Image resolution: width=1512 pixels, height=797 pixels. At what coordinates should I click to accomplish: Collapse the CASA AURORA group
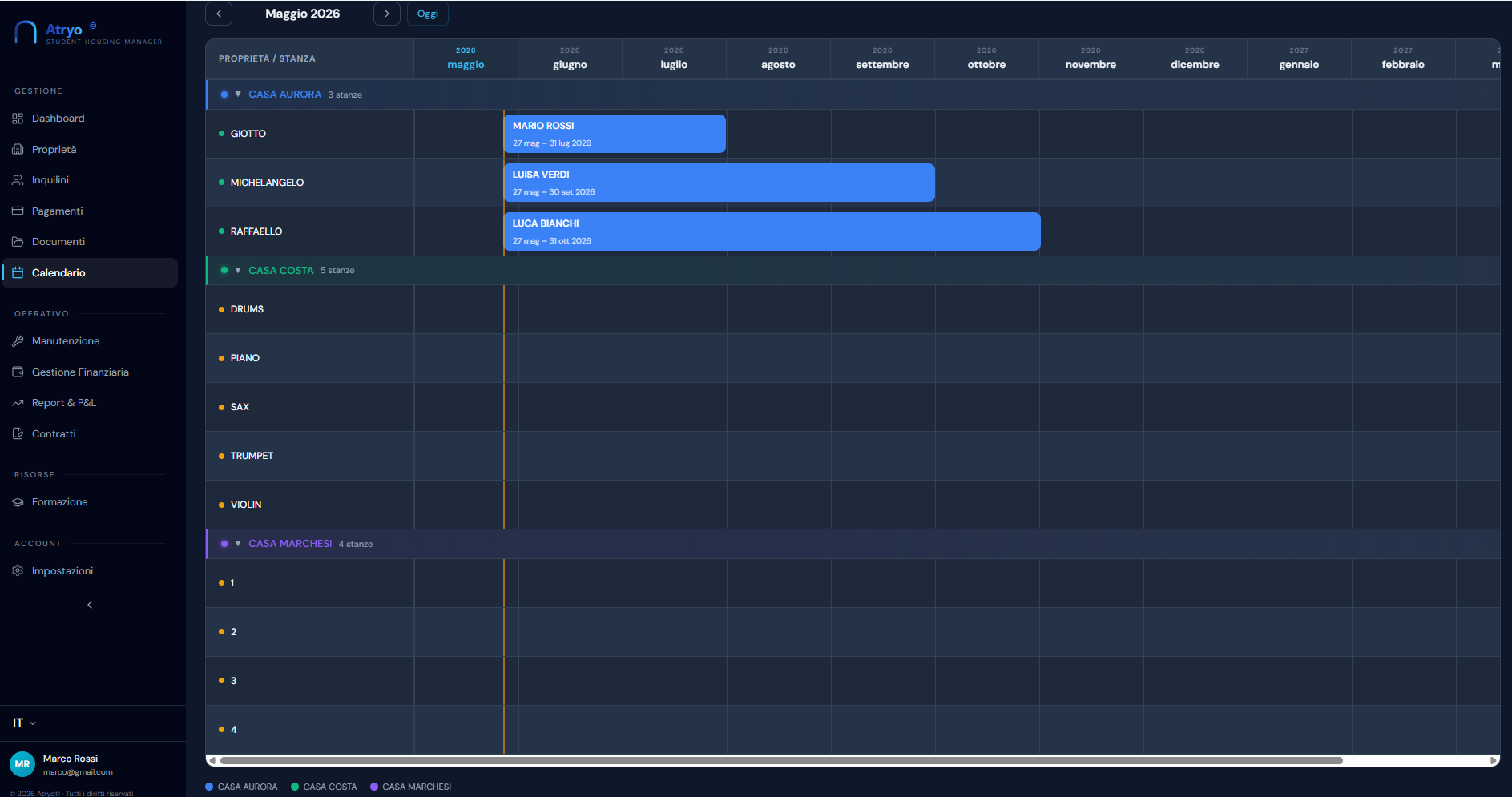point(238,95)
